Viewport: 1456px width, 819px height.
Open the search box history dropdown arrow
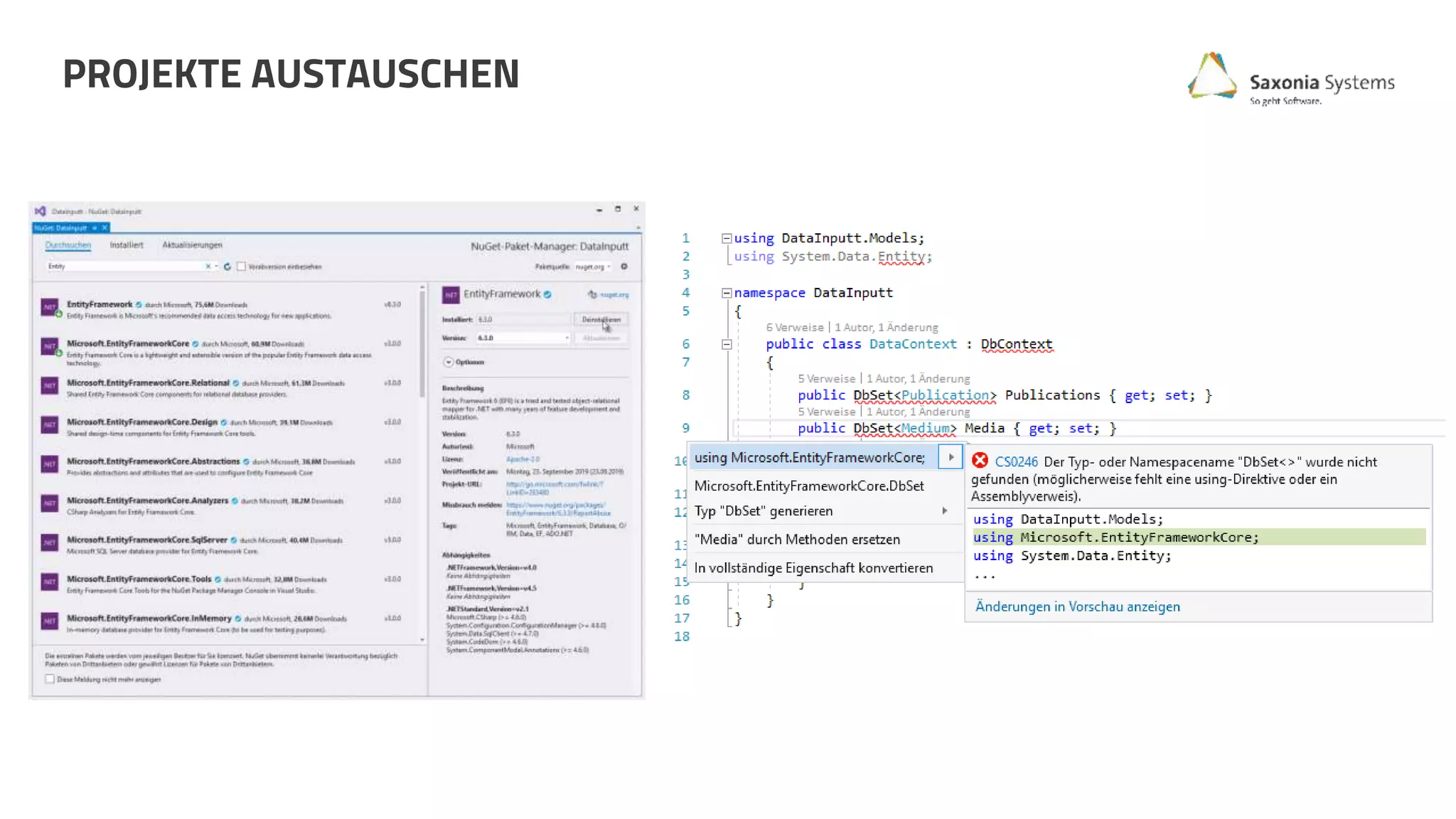(x=216, y=267)
